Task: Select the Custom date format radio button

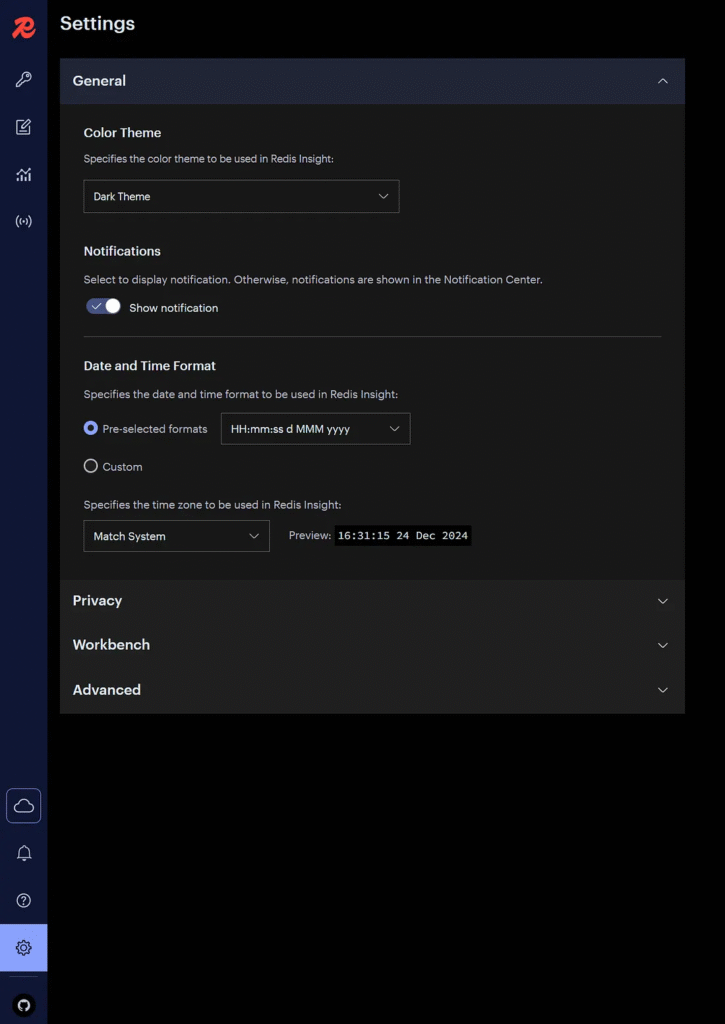Action: [x=91, y=466]
